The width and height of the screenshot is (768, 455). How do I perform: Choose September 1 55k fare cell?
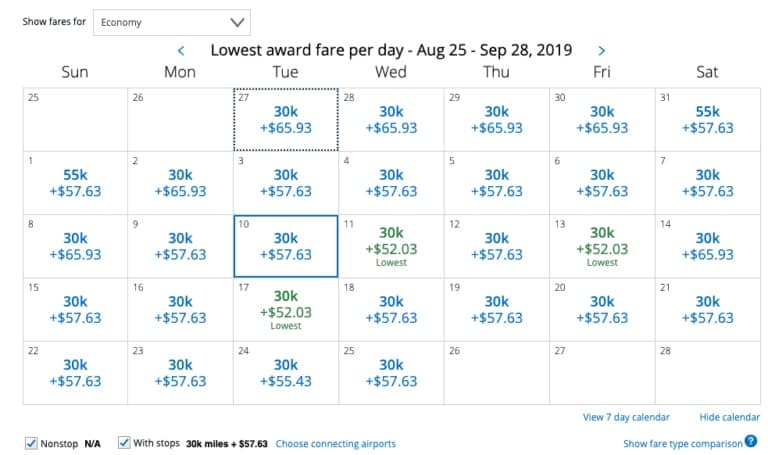75,183
